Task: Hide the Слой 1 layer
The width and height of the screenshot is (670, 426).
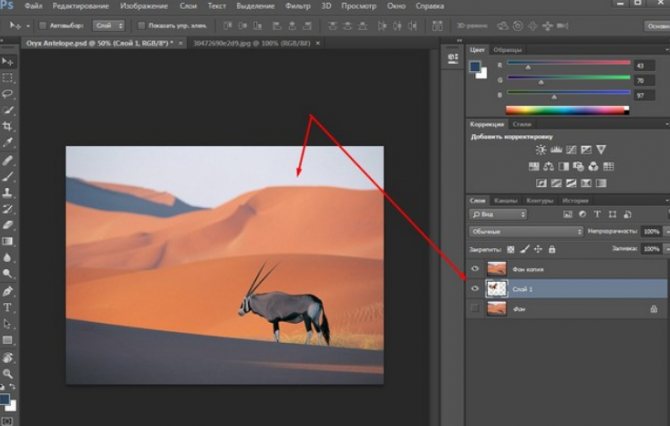Action: (475, 289)
